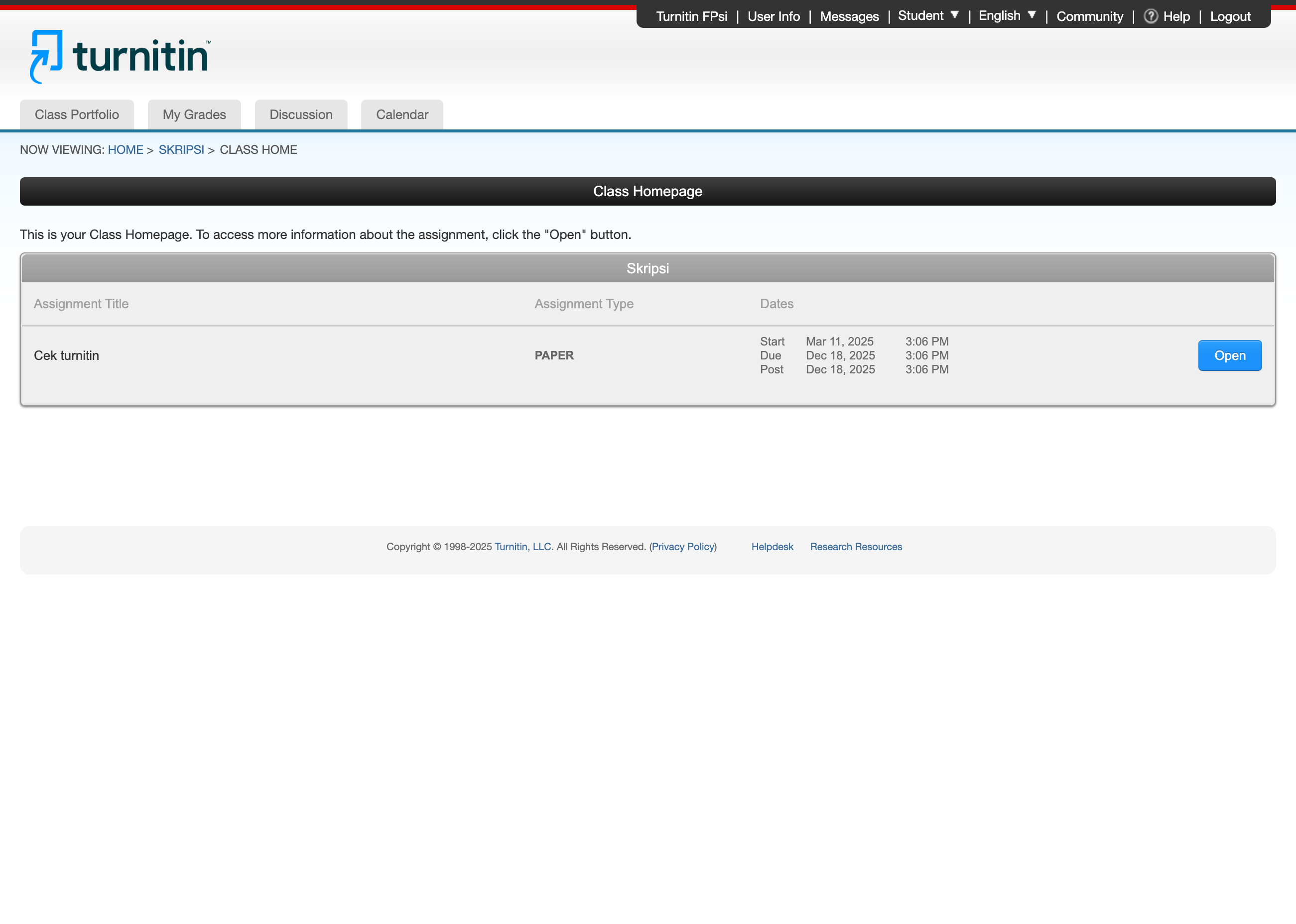Go to the Discussion tab
1296x924 pixels.
point(301,115)
